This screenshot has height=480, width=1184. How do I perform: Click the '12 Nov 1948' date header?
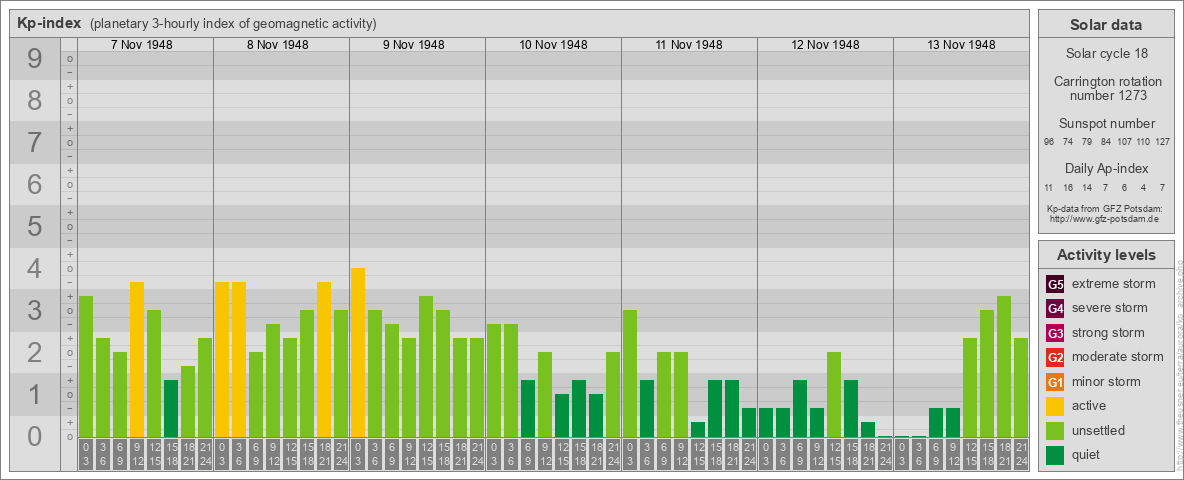[825, 45]
